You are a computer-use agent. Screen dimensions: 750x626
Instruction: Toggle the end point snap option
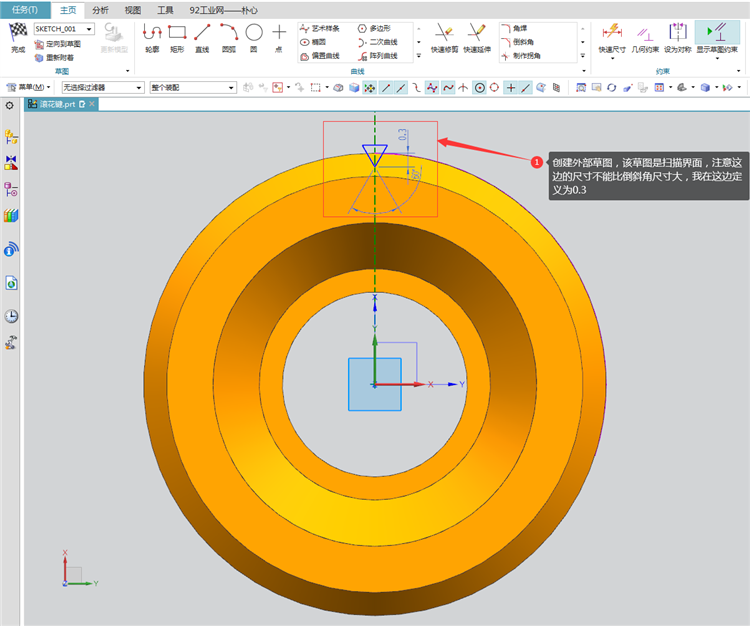pos(386,88)
